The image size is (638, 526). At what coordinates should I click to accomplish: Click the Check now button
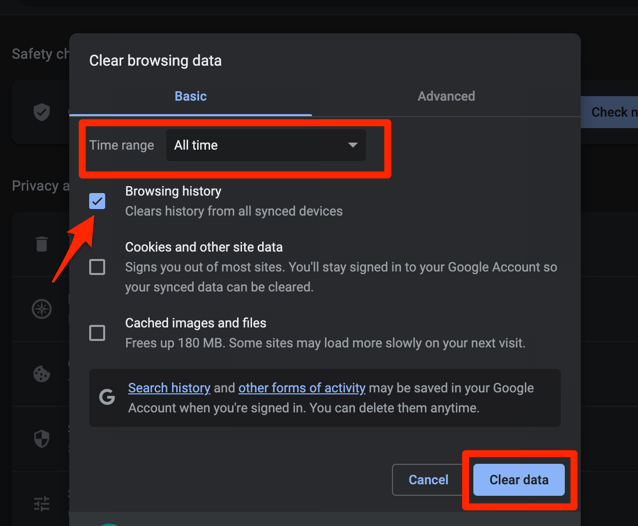pos(610,112)
